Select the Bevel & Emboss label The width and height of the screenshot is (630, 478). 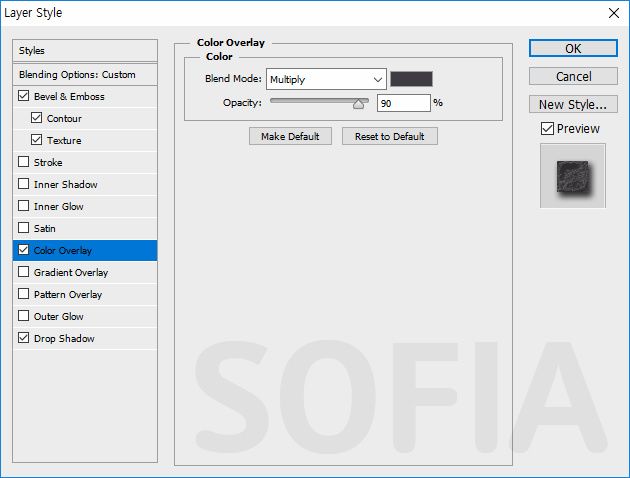point(69,96)
